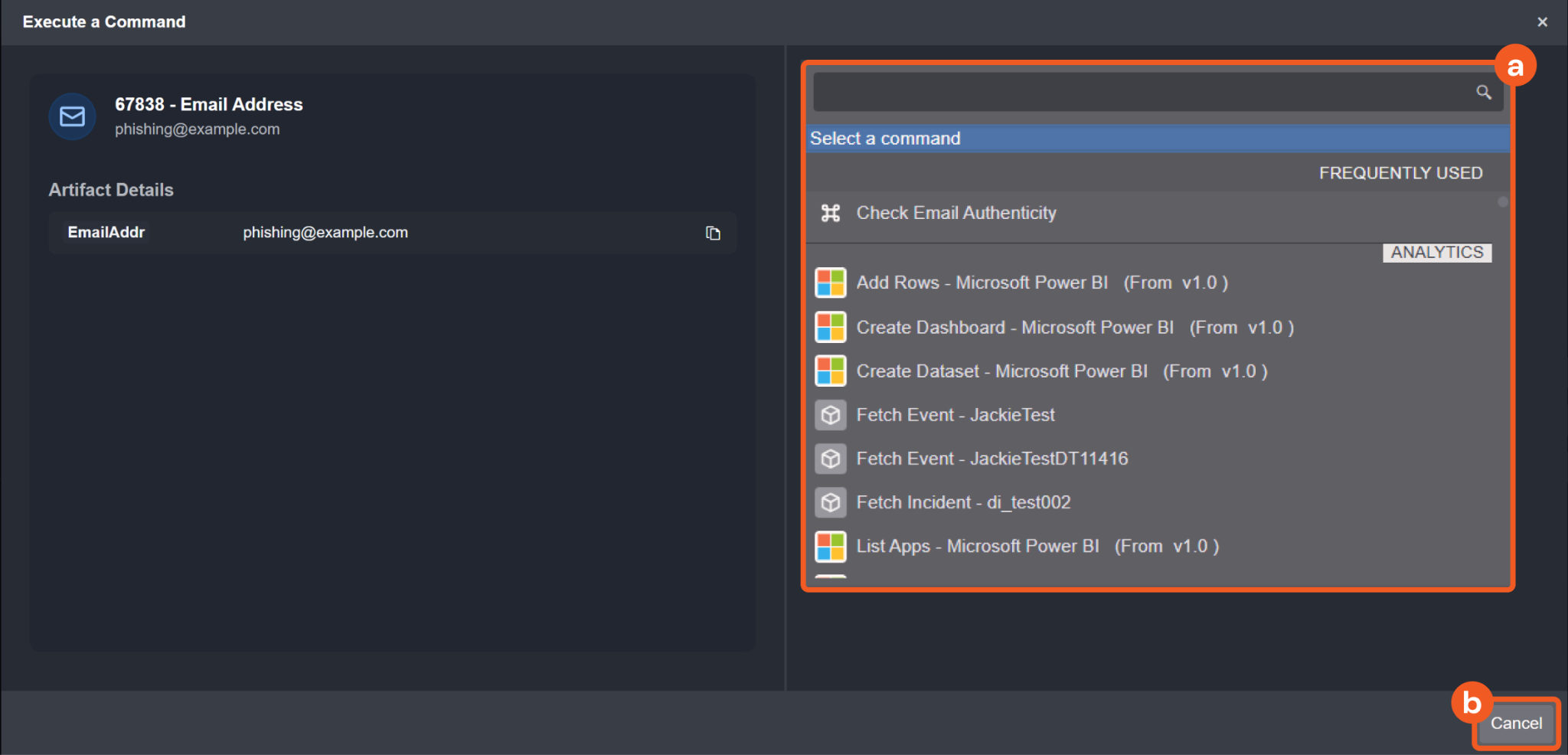Viewport: 1568px width, 755px height.
Task: Click the ANALYTICS category label
Action: point(1436,253)
